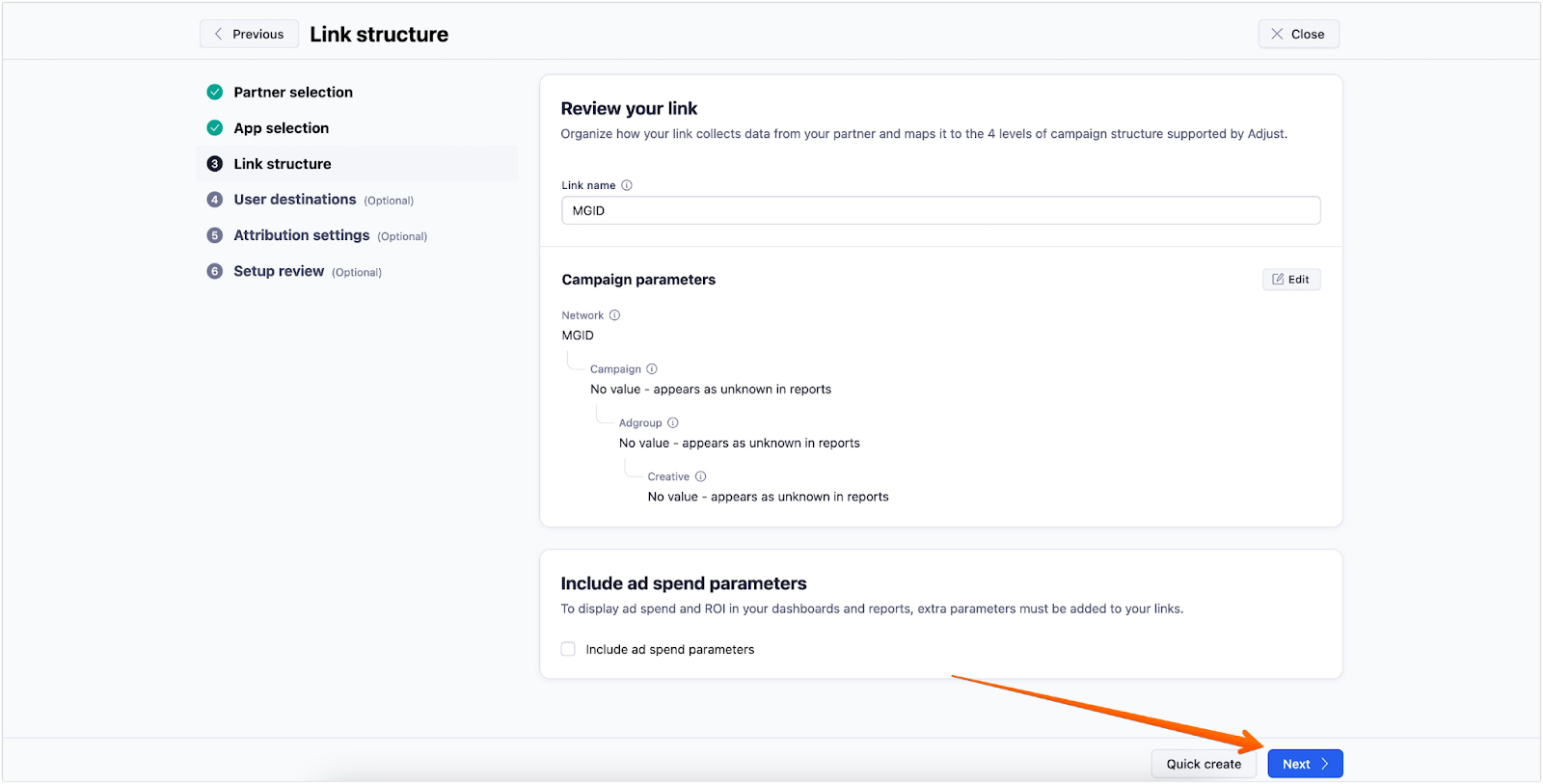Click the Quick create button
1543x784 pixels.
click(x=1204, y=764)
